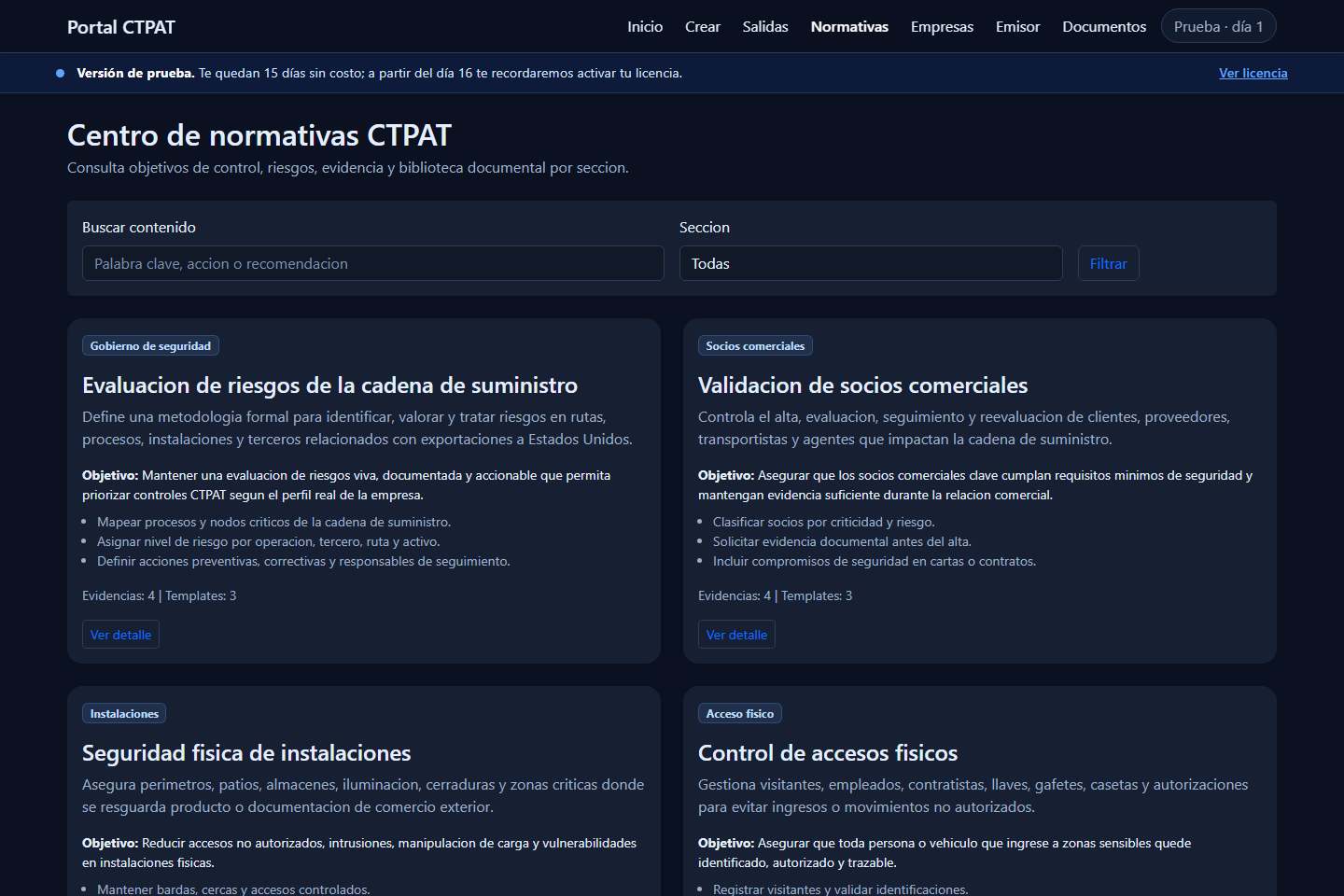Open the Crear menu item
1344x896 pixels.
[x=703, y=27]
